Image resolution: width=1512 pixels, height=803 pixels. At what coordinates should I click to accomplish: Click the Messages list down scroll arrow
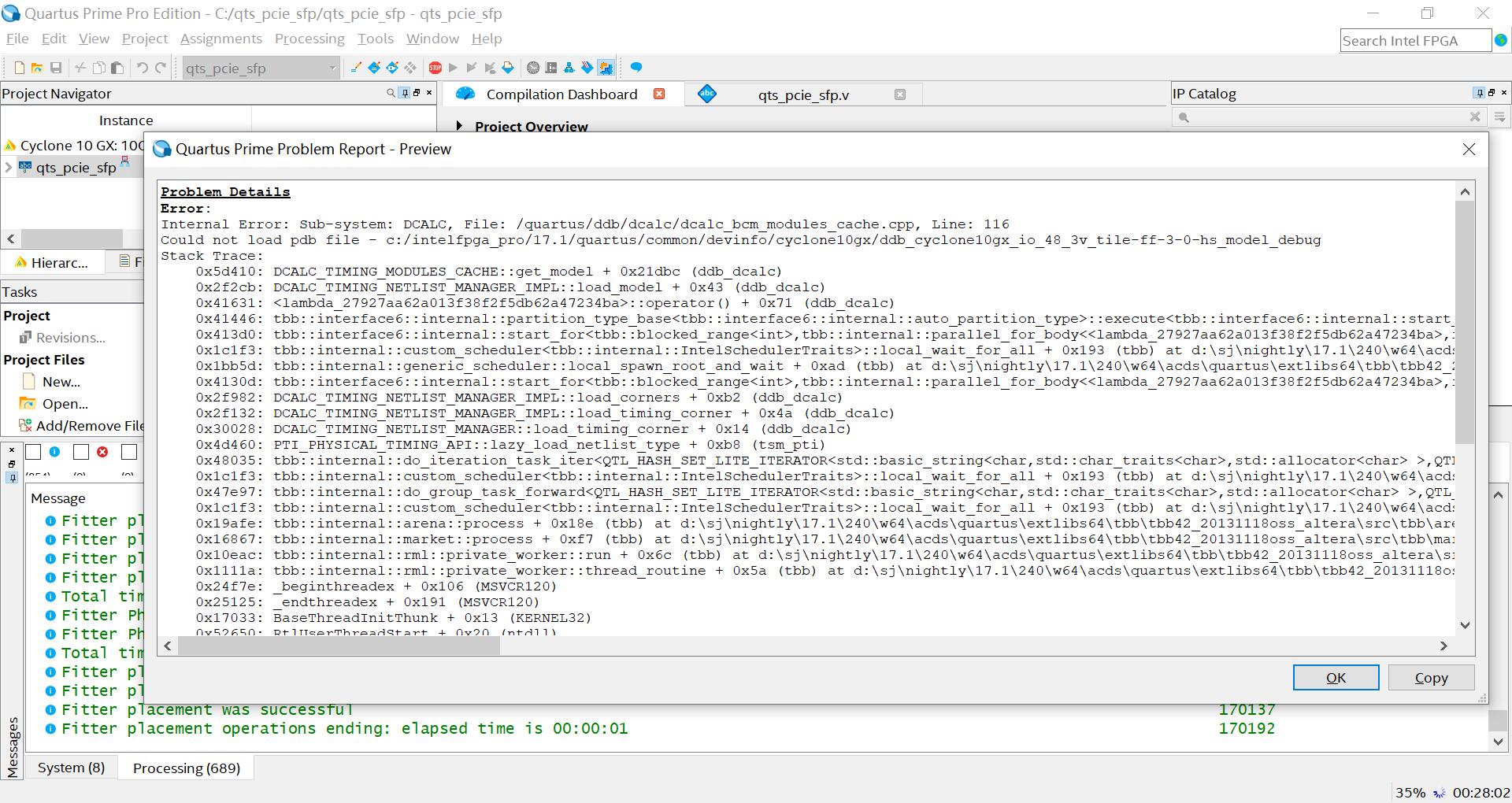point(1498,741)
